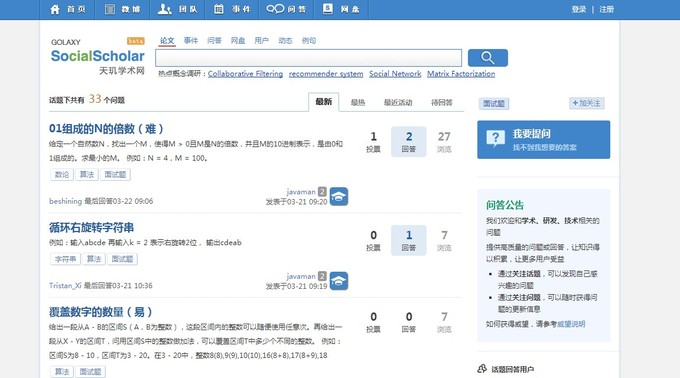Click 登录 in the top right
Viewport: 680px width, 378px height.
tap(579, 9)
